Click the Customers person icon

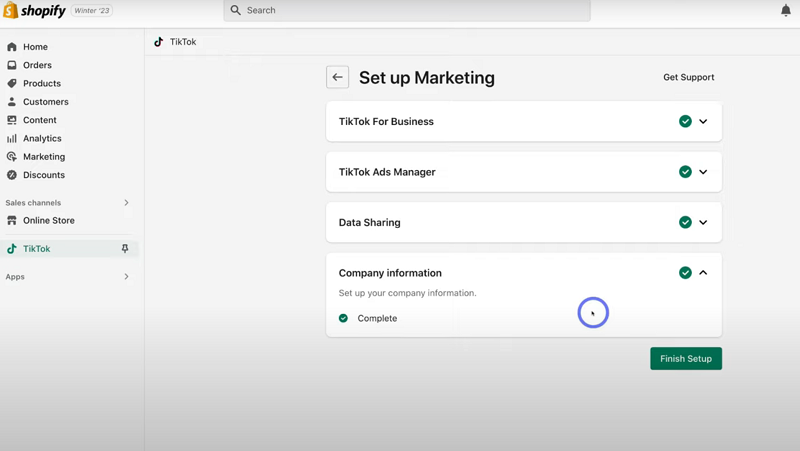12,102
